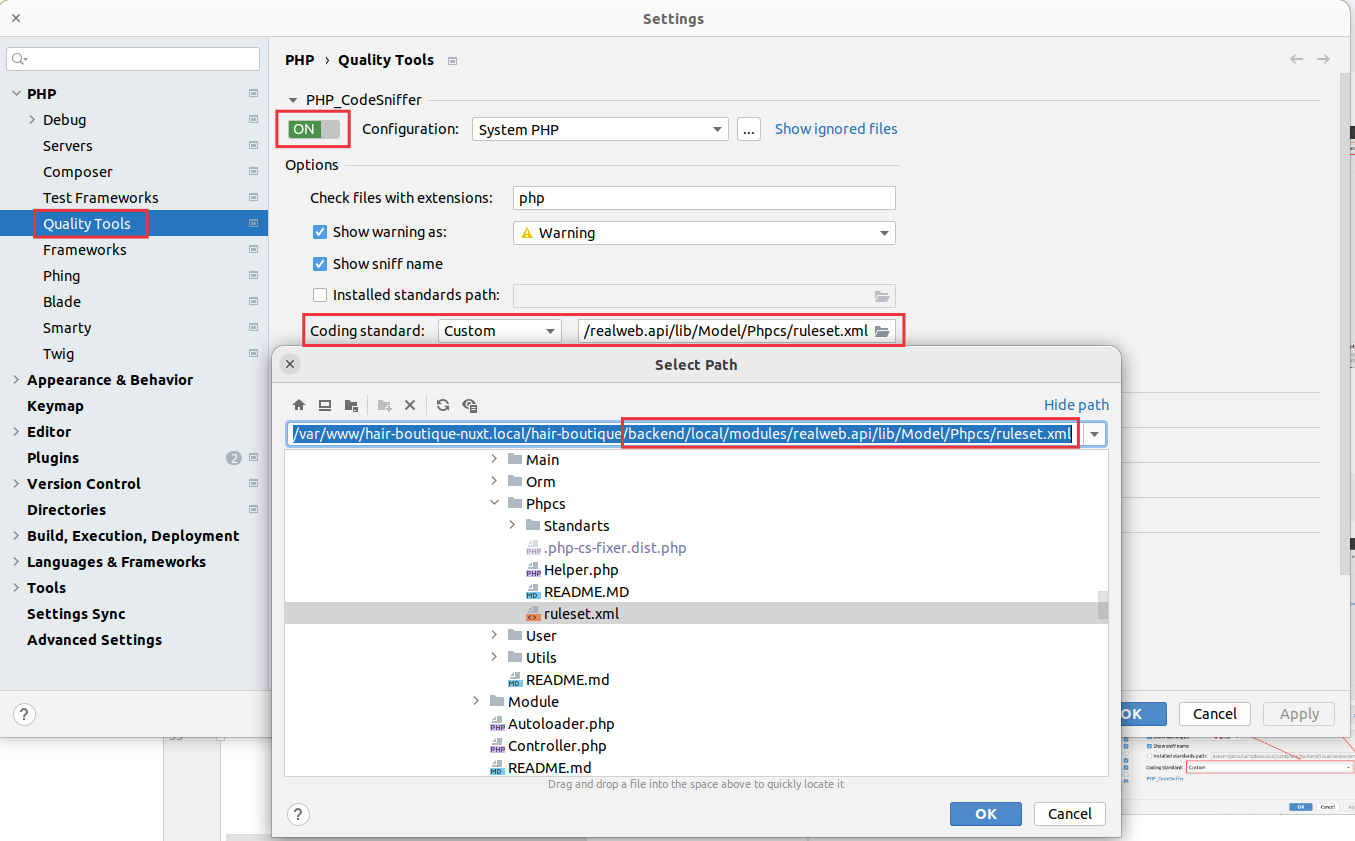The width and height of the screenshot is (1355, 841).
Task: Turn off the PHP_CodeSniffer ON switch
Action: click(314, 129)
